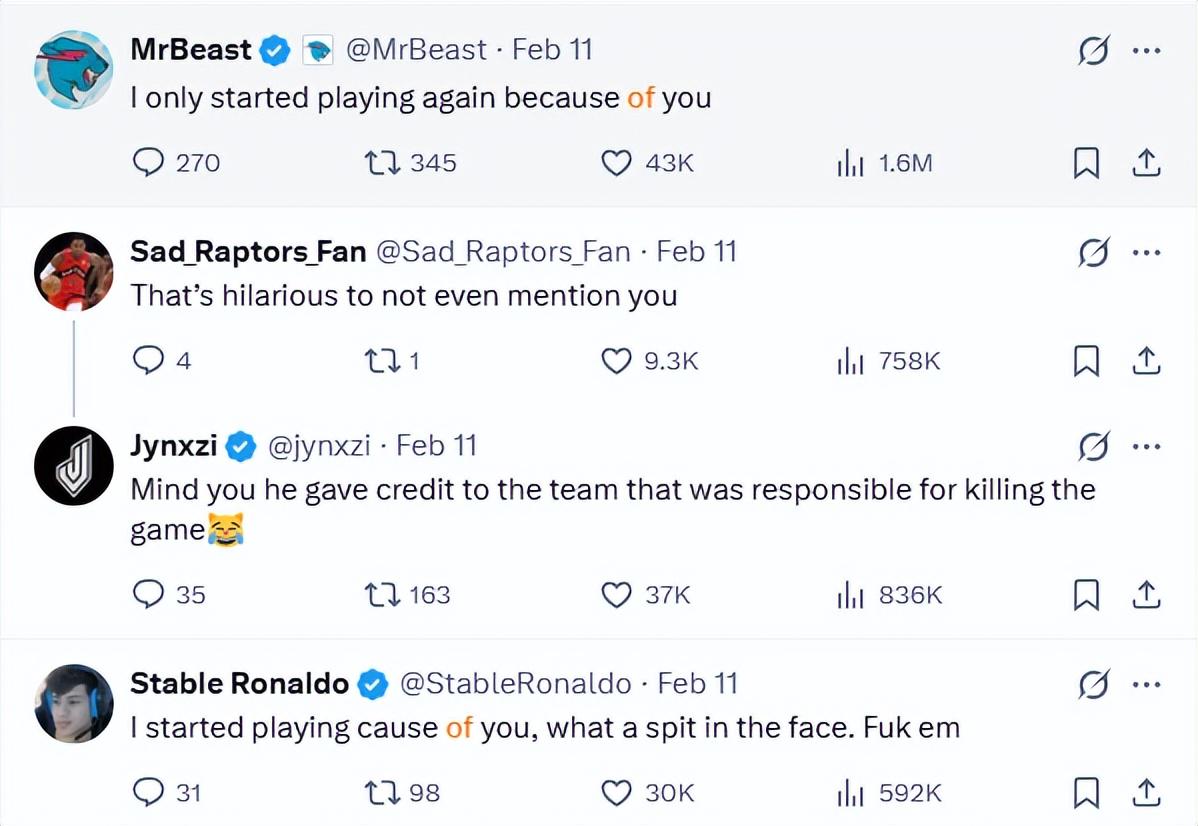Share Stable Ronaldo's tweet
The image size is (1198, 826).
(x=1146, y=793)
